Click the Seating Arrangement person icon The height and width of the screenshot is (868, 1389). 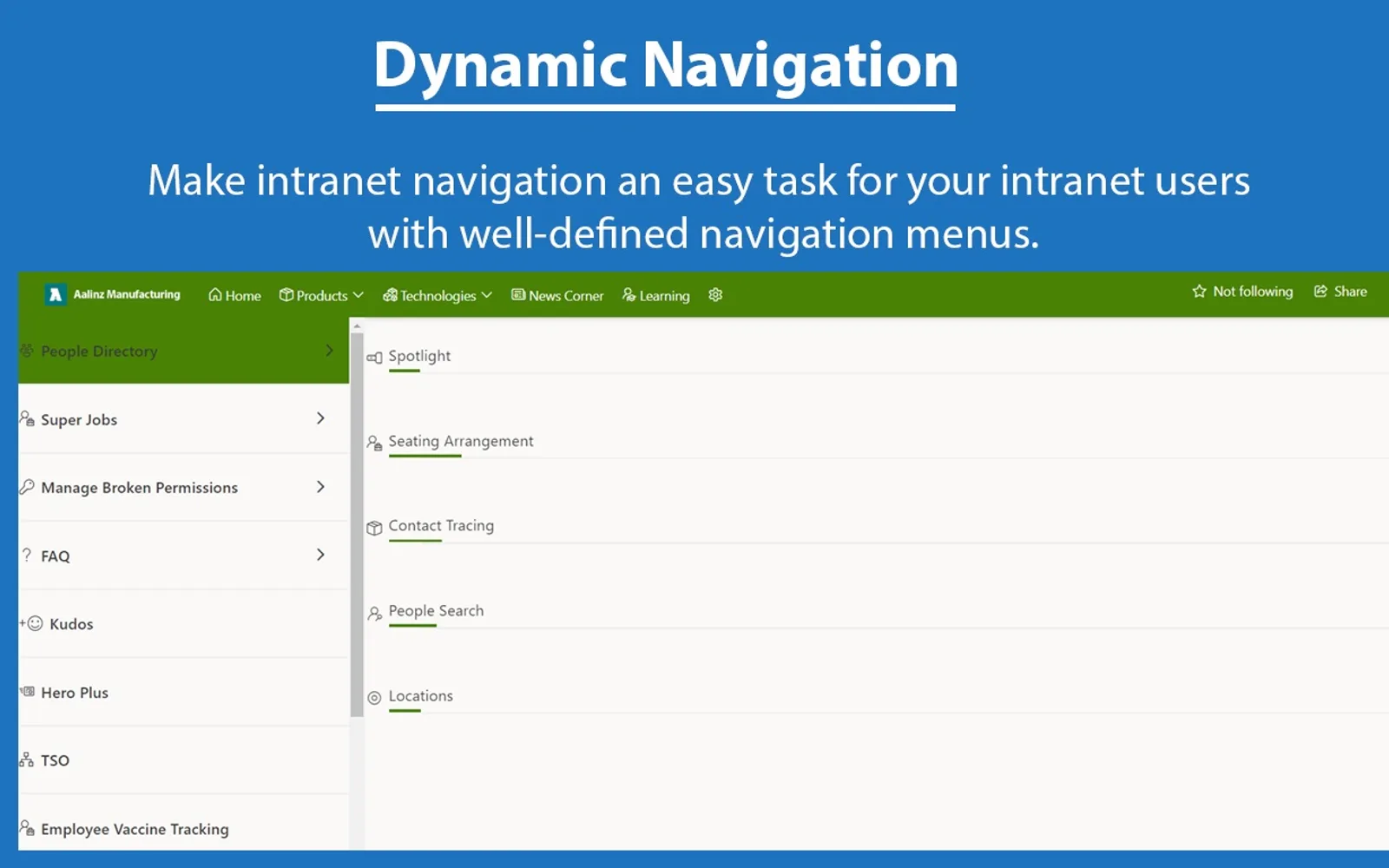374,444
